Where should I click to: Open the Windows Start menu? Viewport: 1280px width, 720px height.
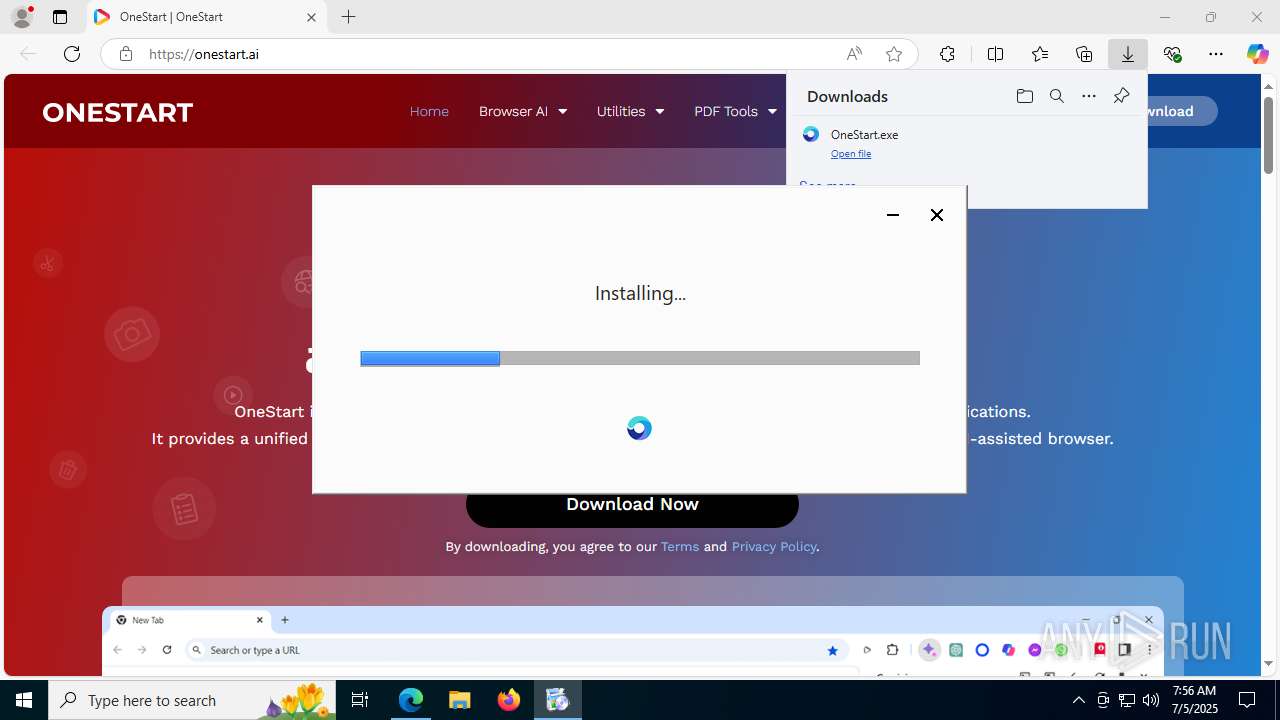pyautogui.click(x=24, y=700)
